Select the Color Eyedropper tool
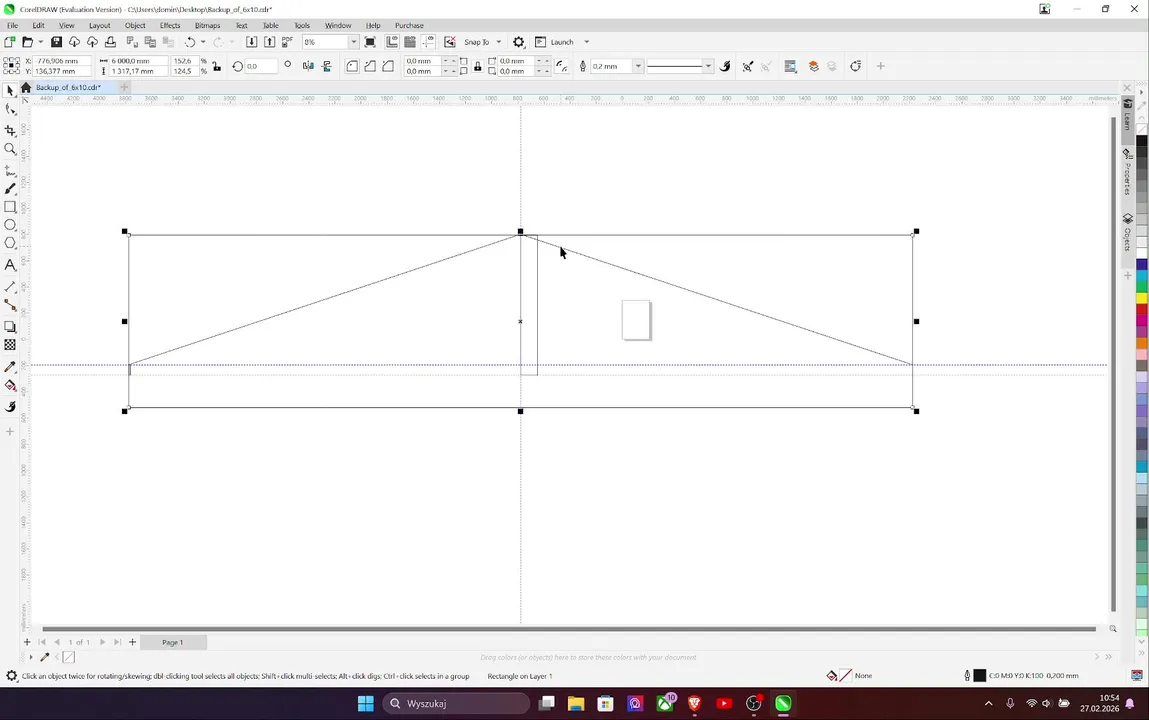The height and width of the screenshot is (720, 1149). pyautogui.click(x=10, y=367)
